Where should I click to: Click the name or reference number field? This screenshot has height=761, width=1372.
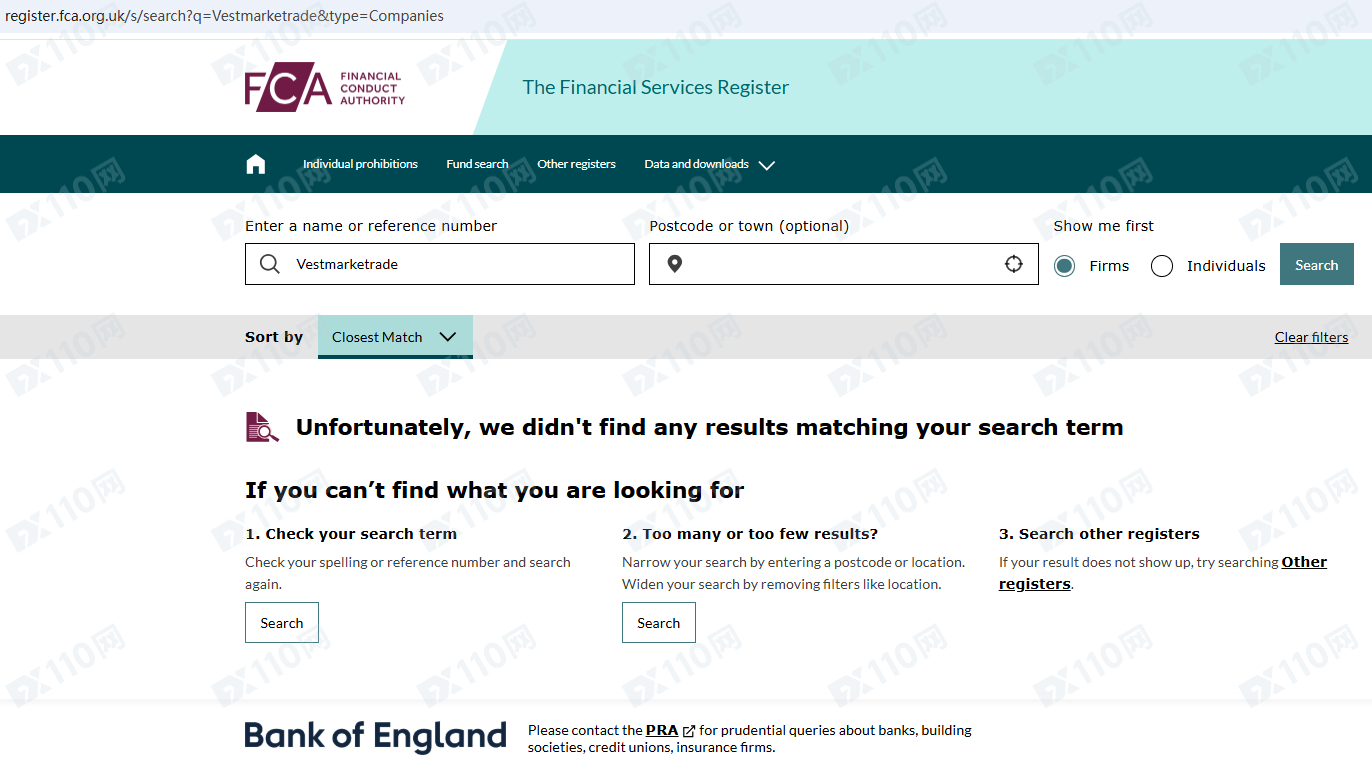(460, 264)
